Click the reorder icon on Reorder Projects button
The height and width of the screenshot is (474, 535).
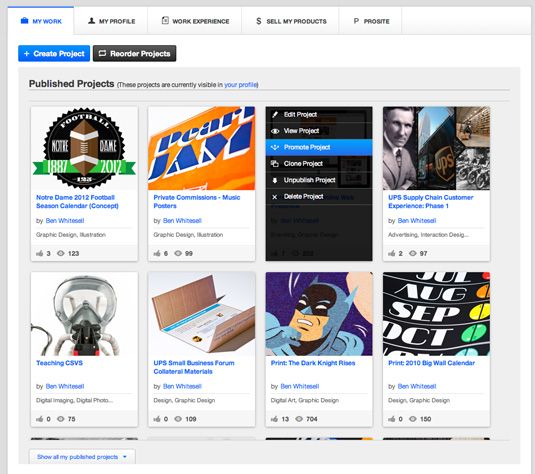[x=102, y=53]
